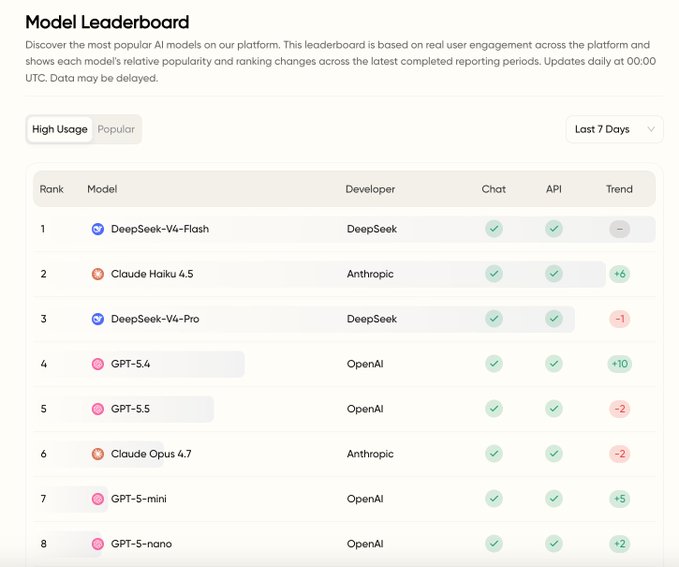The image size is (679, 567).
Task: Click rank number 1 cell
Action: 43,229
